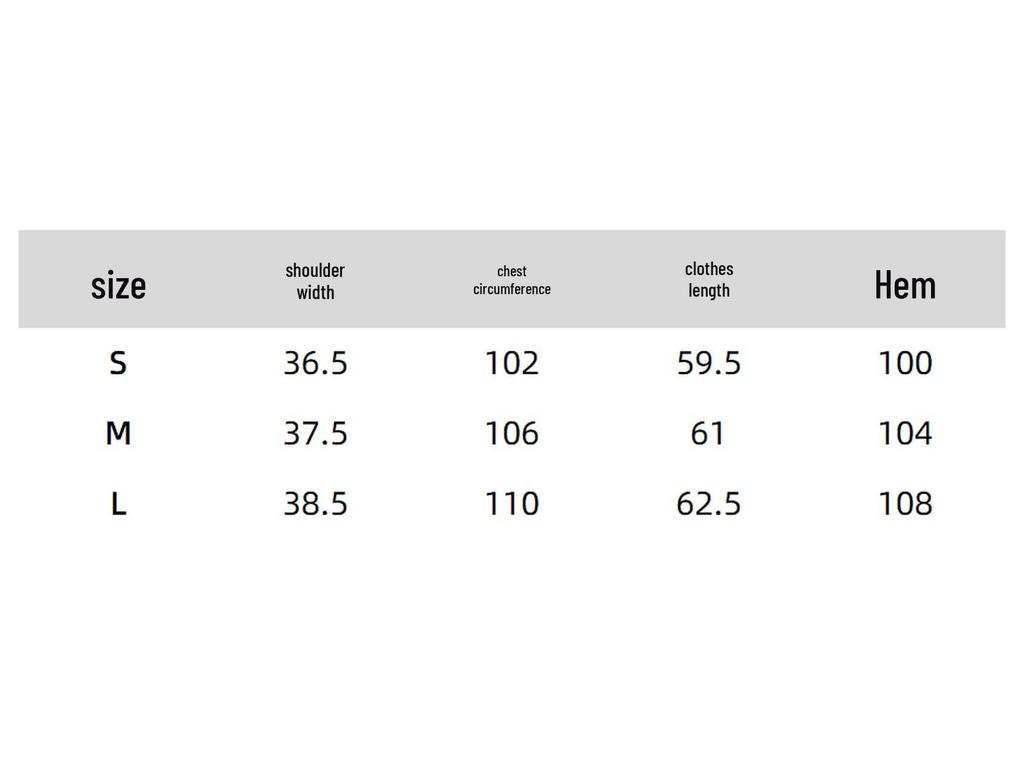
Task: Click clothes length value 61
Action: [708, 433]
